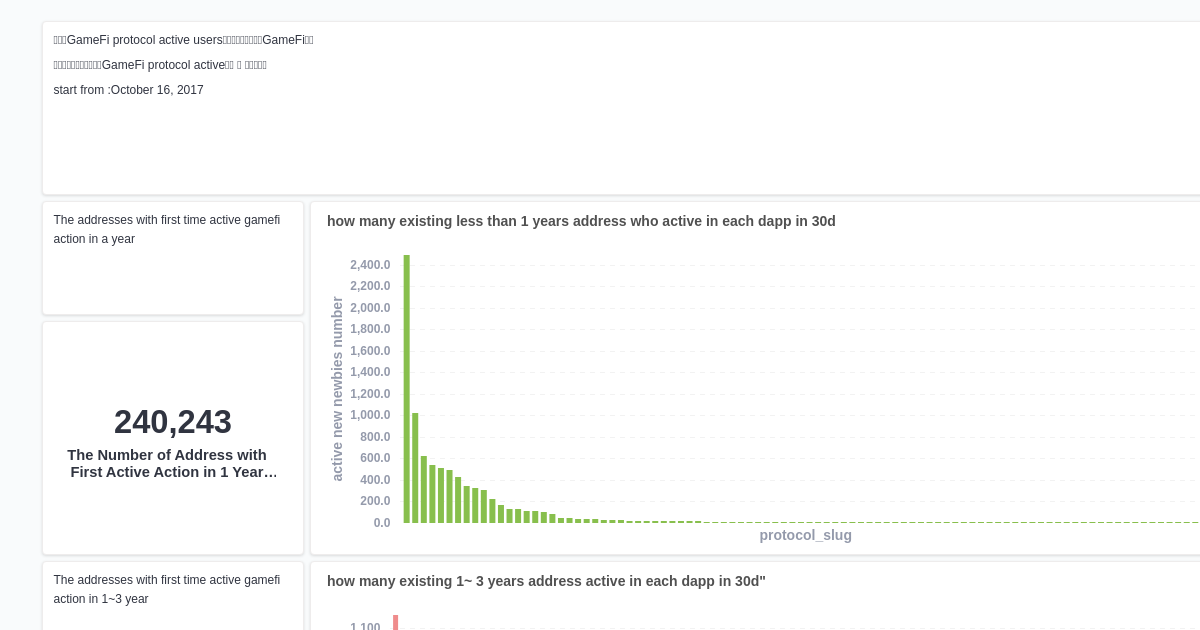The height and width of the screenshot is (630, 1200).
Task: Click the start from October 16, 2017 text
Action: pos(128,90)
